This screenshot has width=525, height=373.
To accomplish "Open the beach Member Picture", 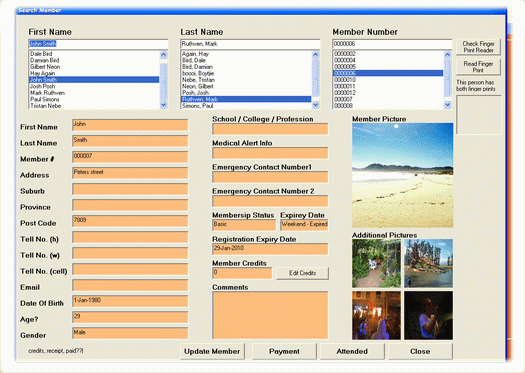I will [x=402, y=175].
